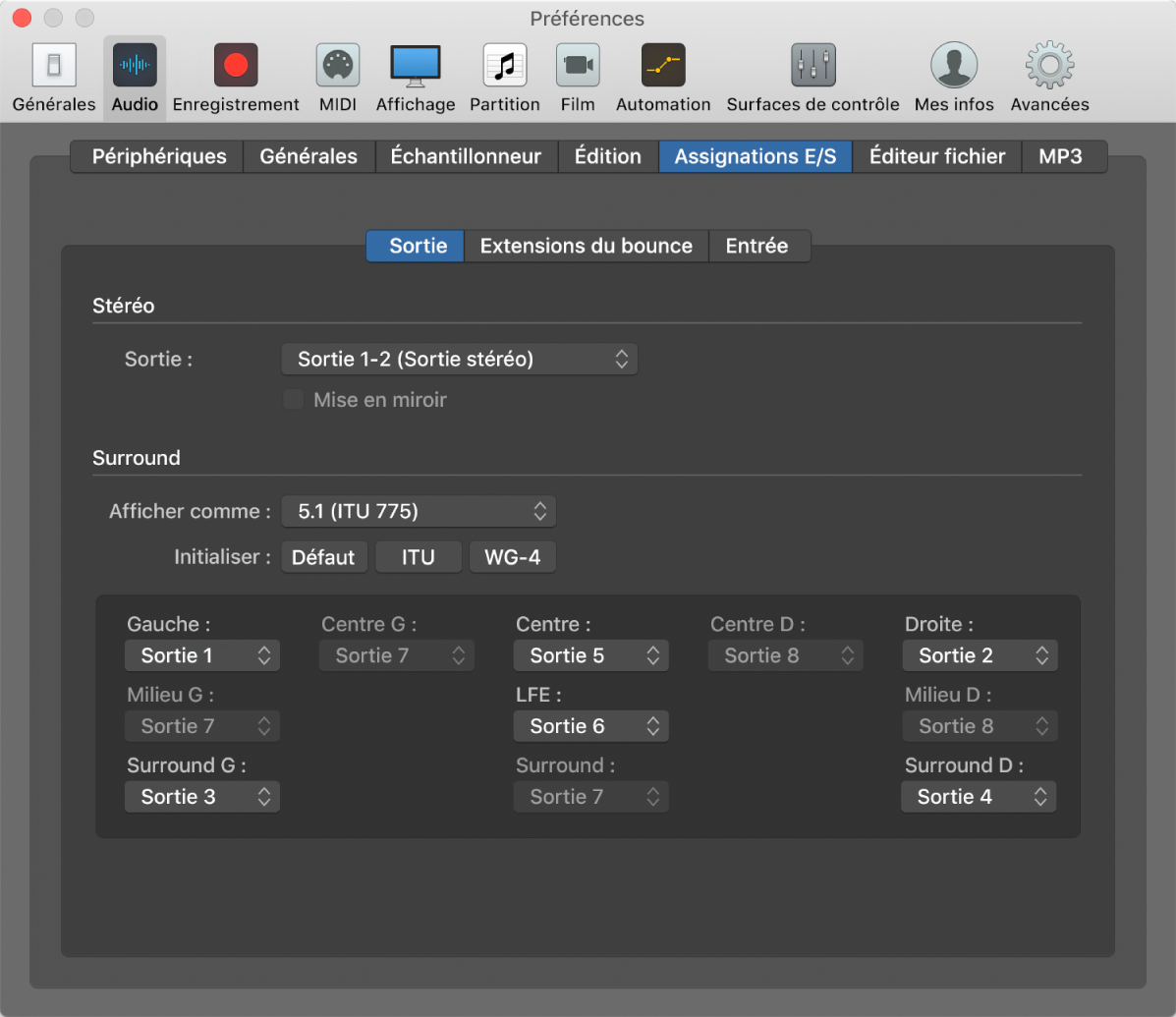This screenshot has width=1176, height=1017.
Task: Open Automation preferences pane
Action: click(663, 78)
